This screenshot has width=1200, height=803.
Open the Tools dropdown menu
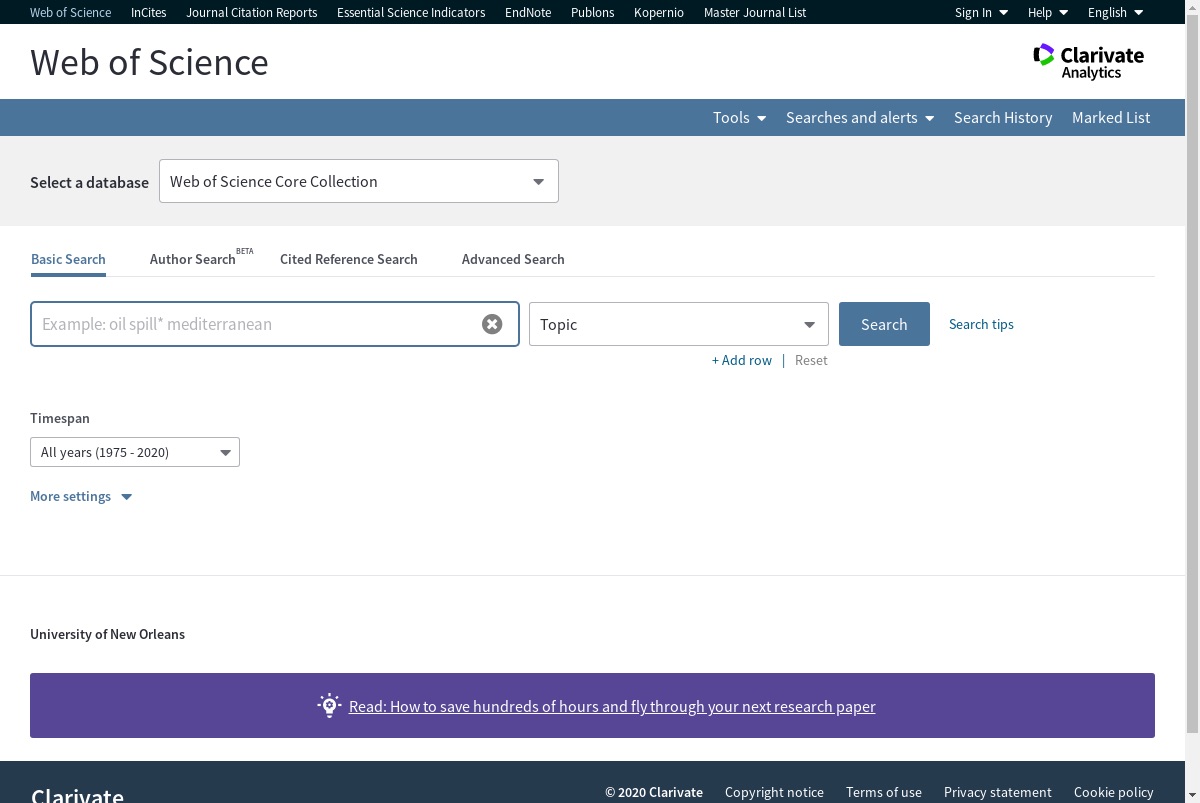pyautogui.click(x=739, y=117)
